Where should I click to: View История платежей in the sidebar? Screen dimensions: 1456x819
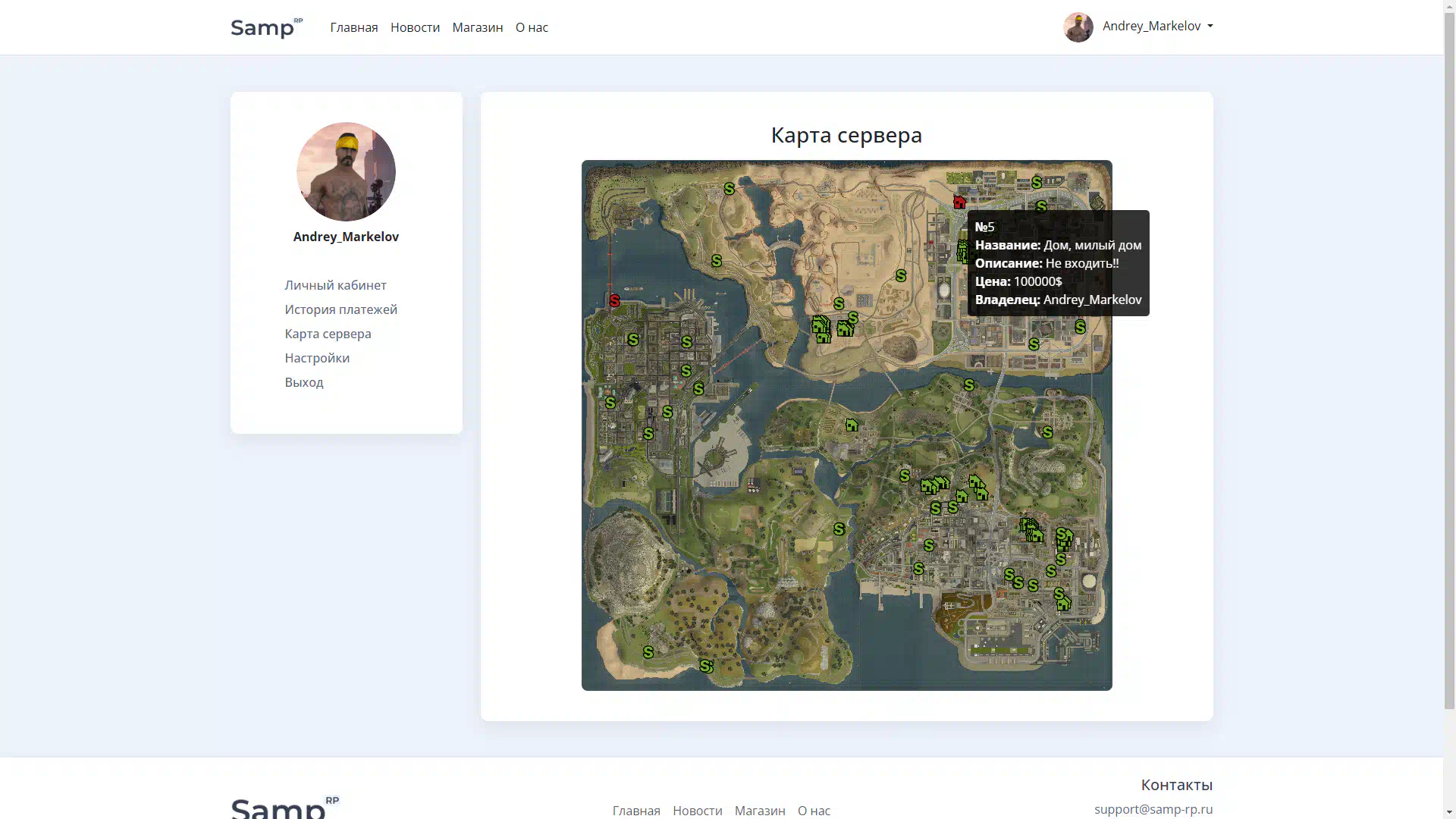(x=340, y=309)
